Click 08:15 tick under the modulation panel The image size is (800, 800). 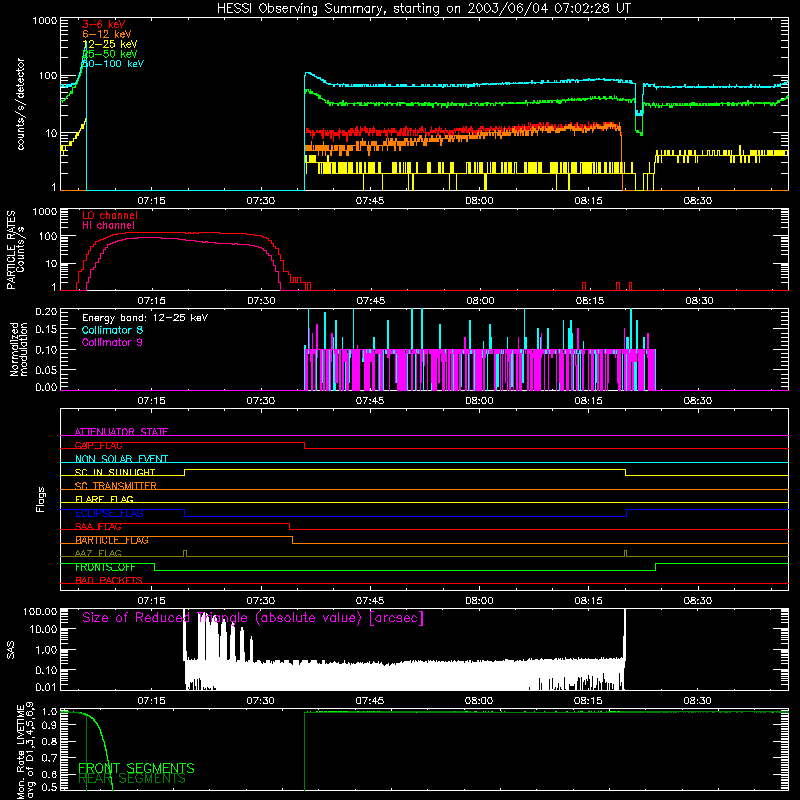pyautogui.click(x=588, y=401)
